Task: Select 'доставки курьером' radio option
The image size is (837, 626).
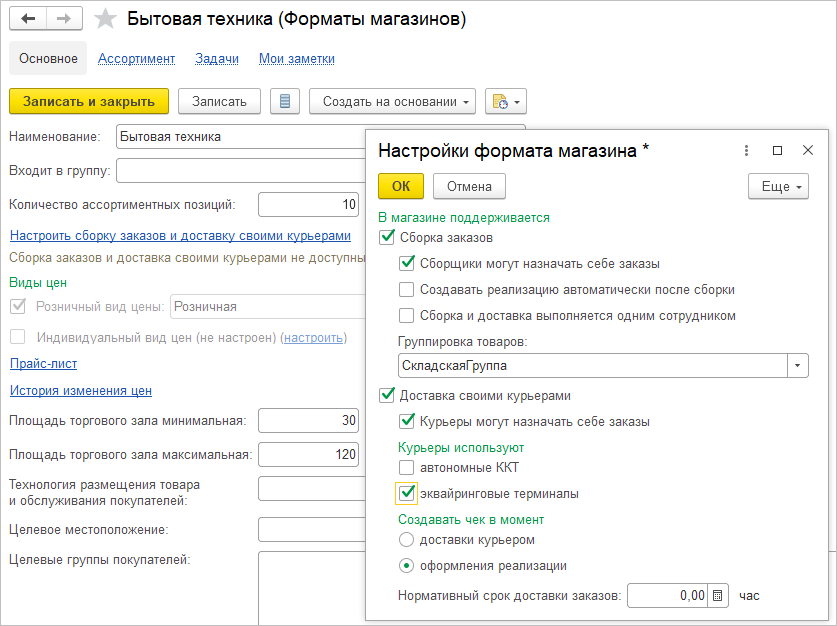Action: [406, 540]
